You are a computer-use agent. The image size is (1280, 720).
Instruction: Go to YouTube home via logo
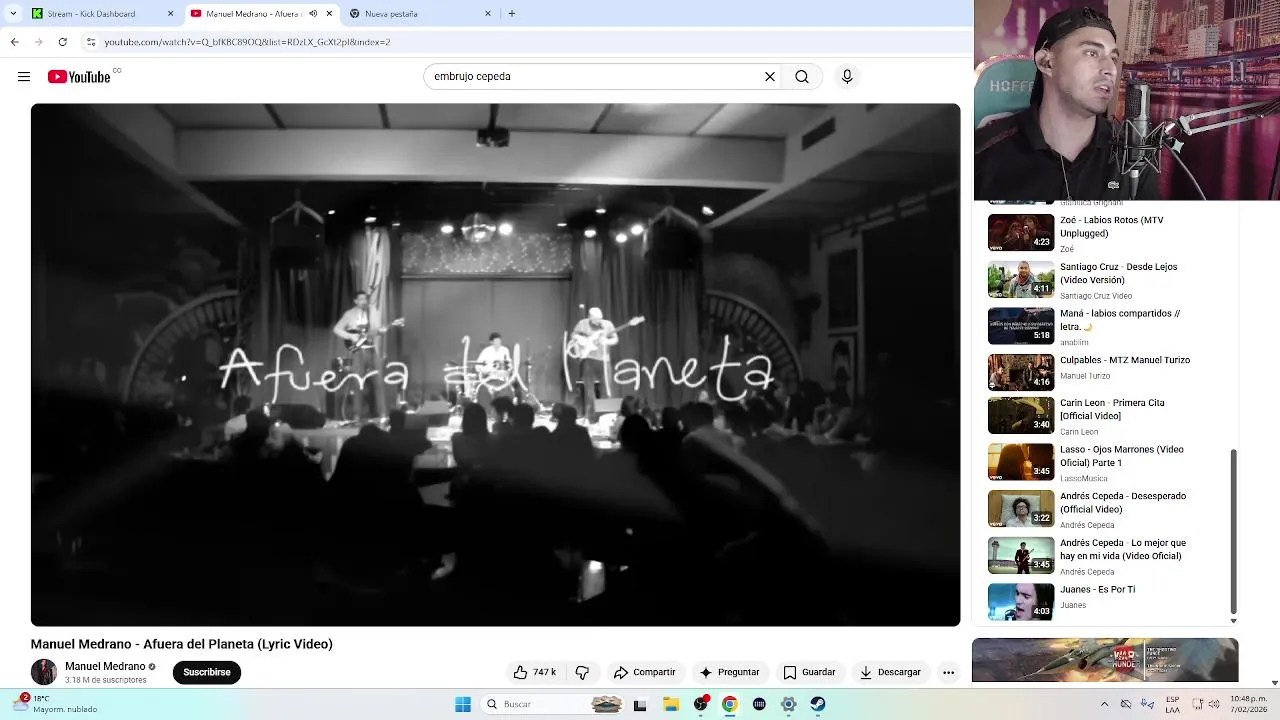pyautogui.click(x=79, y=77)
